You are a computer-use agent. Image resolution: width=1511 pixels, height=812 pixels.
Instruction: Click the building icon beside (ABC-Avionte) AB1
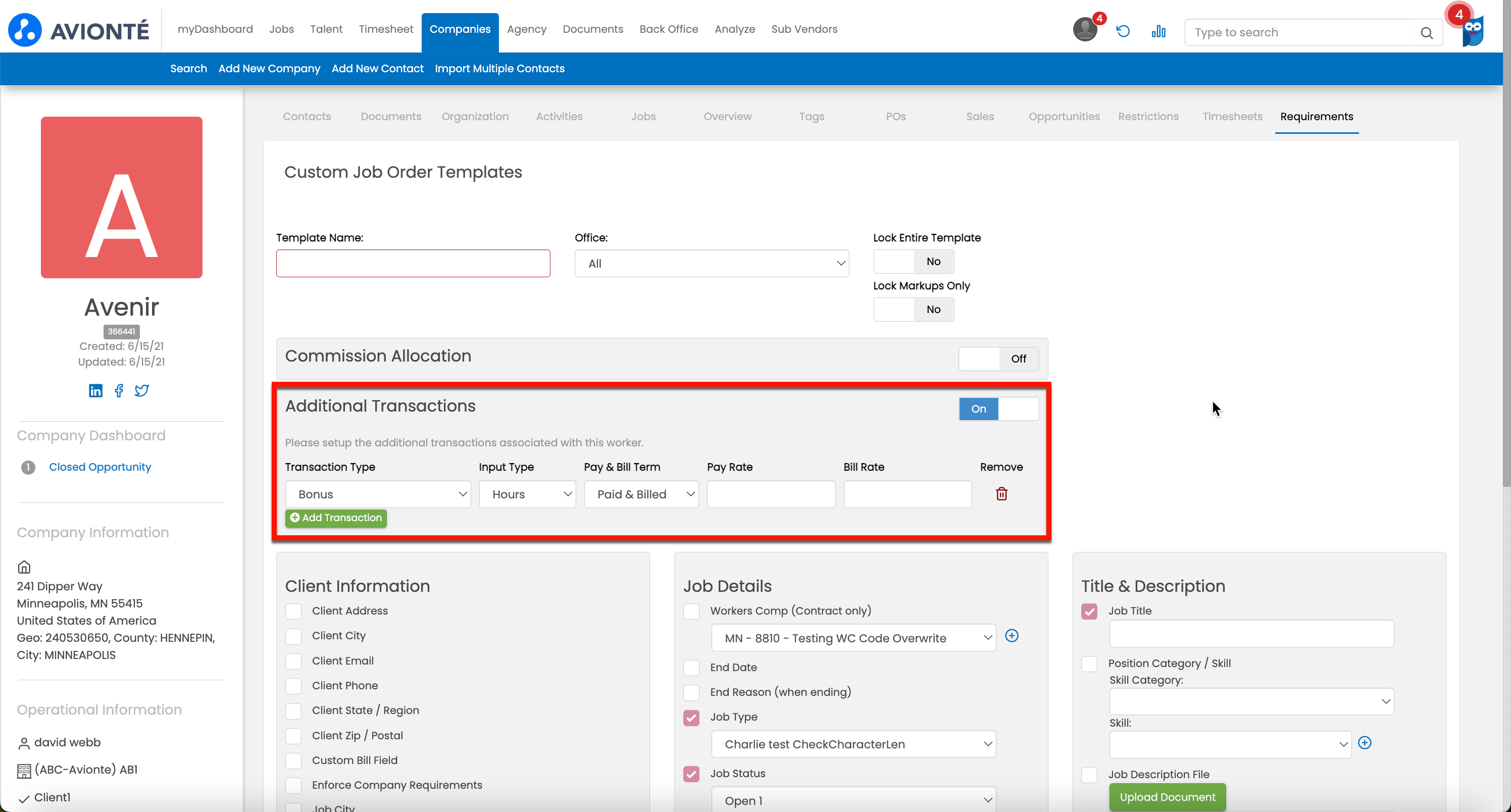(24, 771)
